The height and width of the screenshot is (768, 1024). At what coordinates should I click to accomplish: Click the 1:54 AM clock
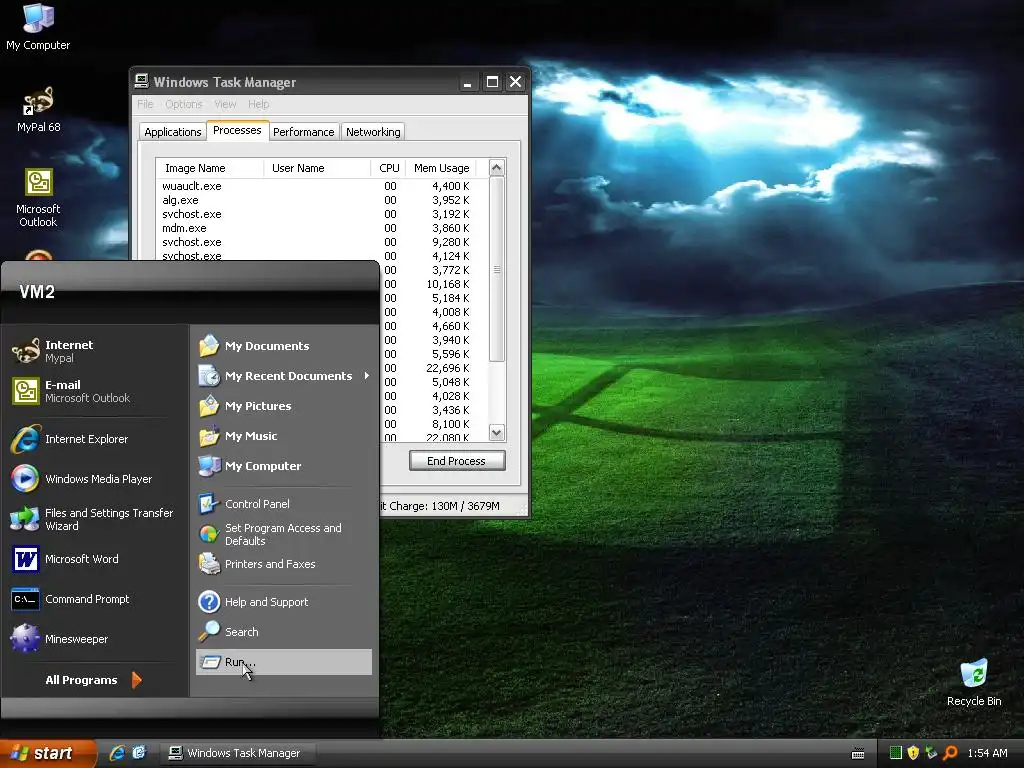pos(987,753)
